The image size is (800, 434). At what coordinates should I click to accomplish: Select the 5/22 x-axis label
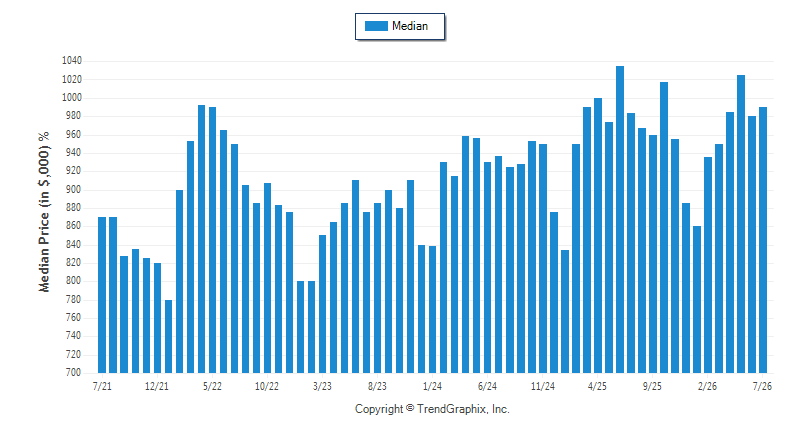tap(212, 386)
